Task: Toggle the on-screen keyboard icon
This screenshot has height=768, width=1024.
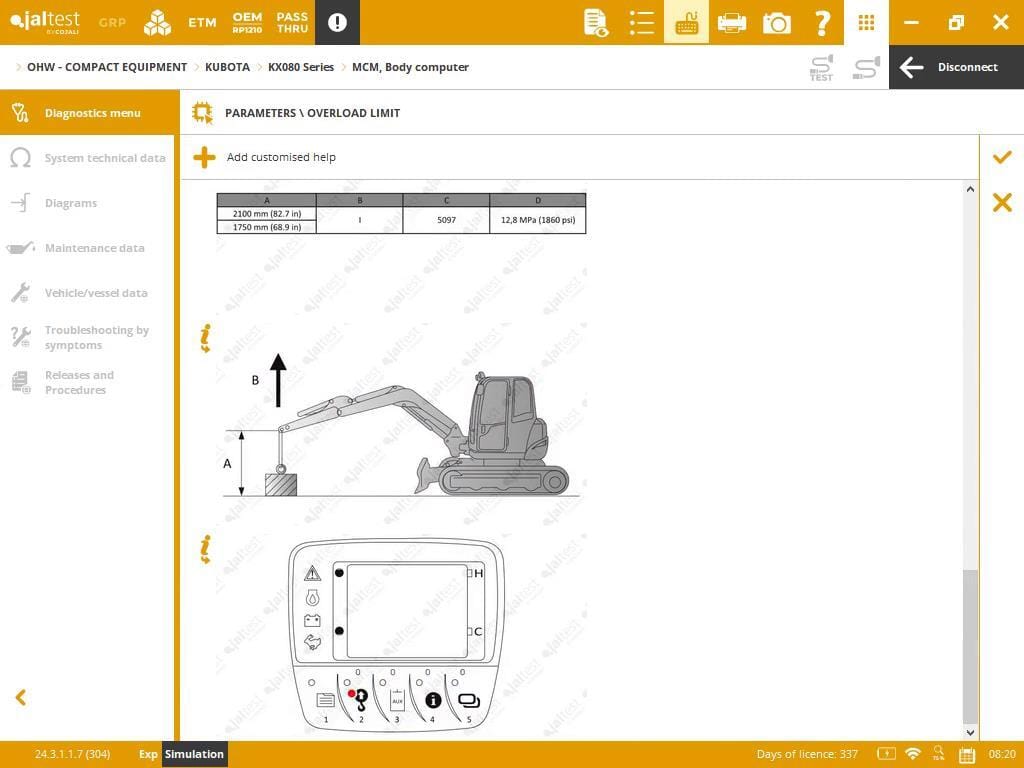Action: coord(686,22)
